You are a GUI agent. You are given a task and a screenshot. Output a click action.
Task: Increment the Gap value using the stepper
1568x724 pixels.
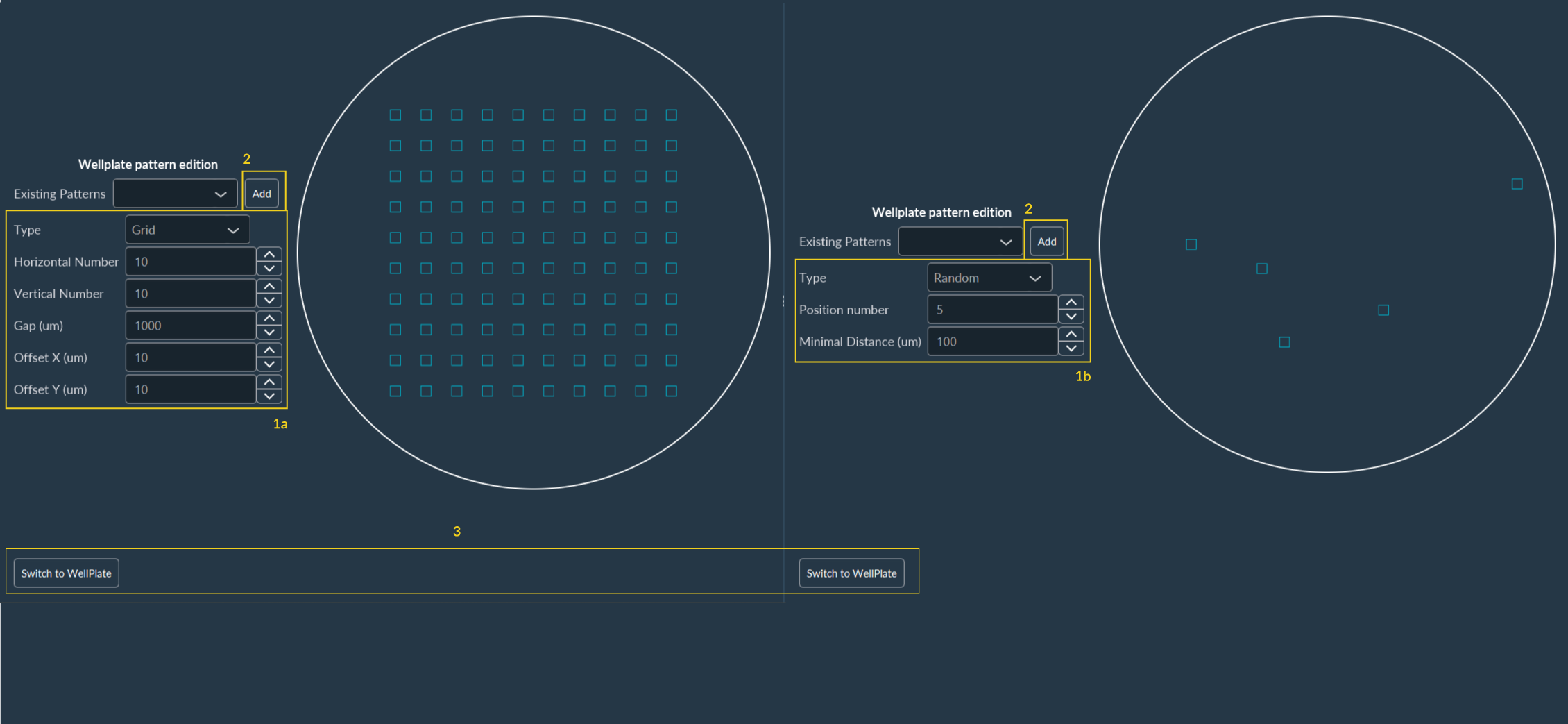[270, 319]
